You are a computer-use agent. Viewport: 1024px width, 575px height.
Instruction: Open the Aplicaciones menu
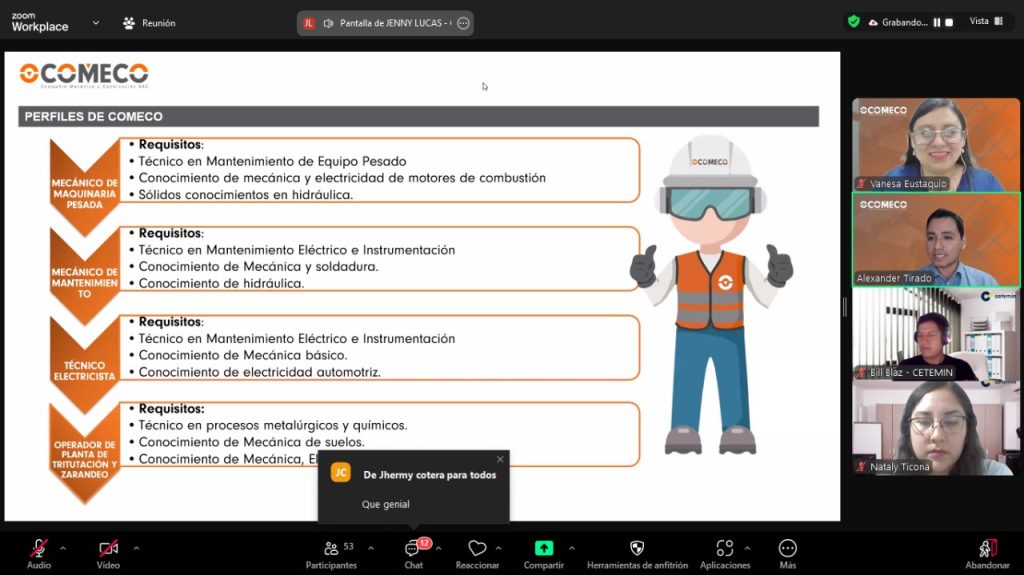(725, 549)
